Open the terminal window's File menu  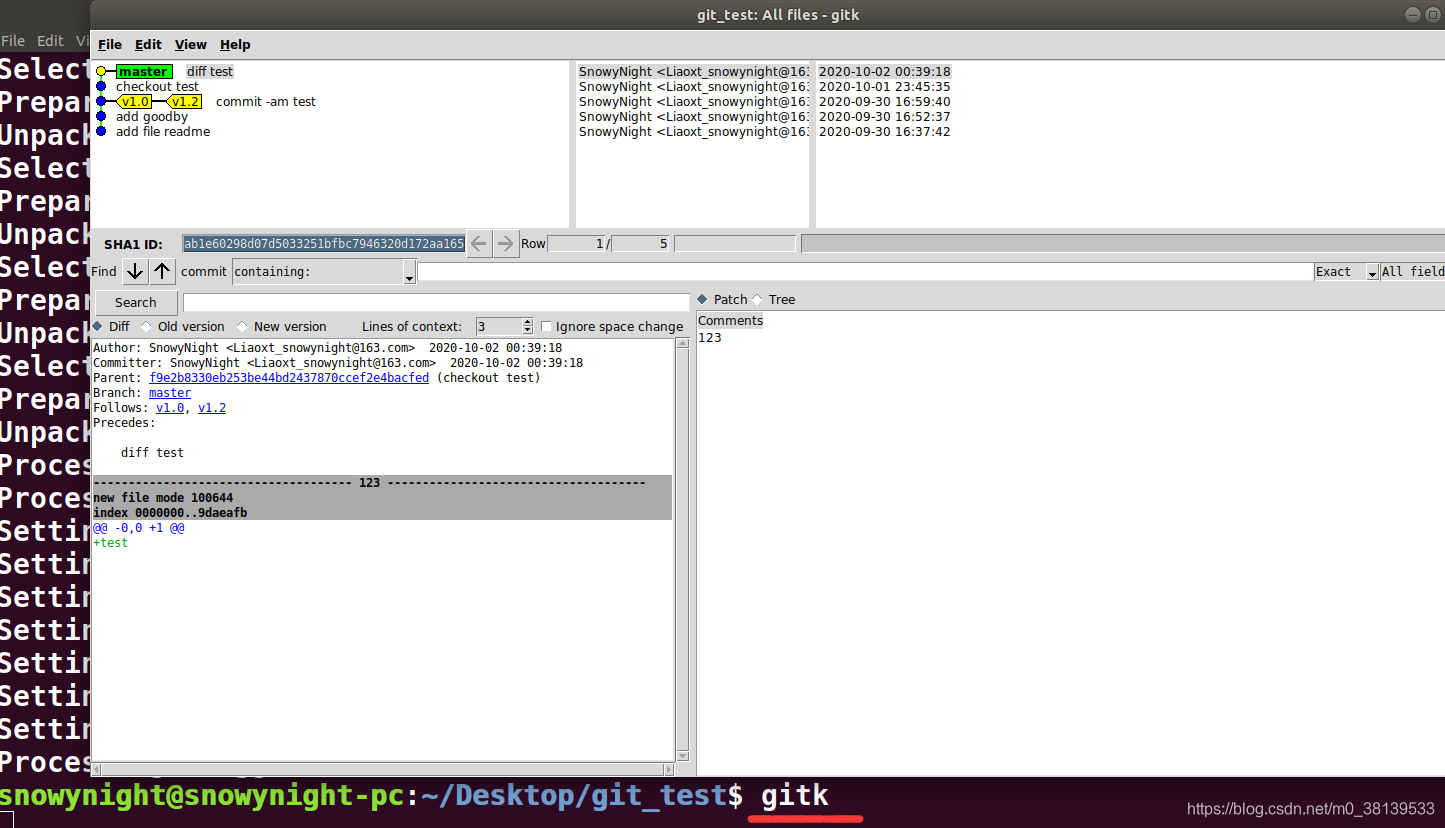[x=13, y=41]
